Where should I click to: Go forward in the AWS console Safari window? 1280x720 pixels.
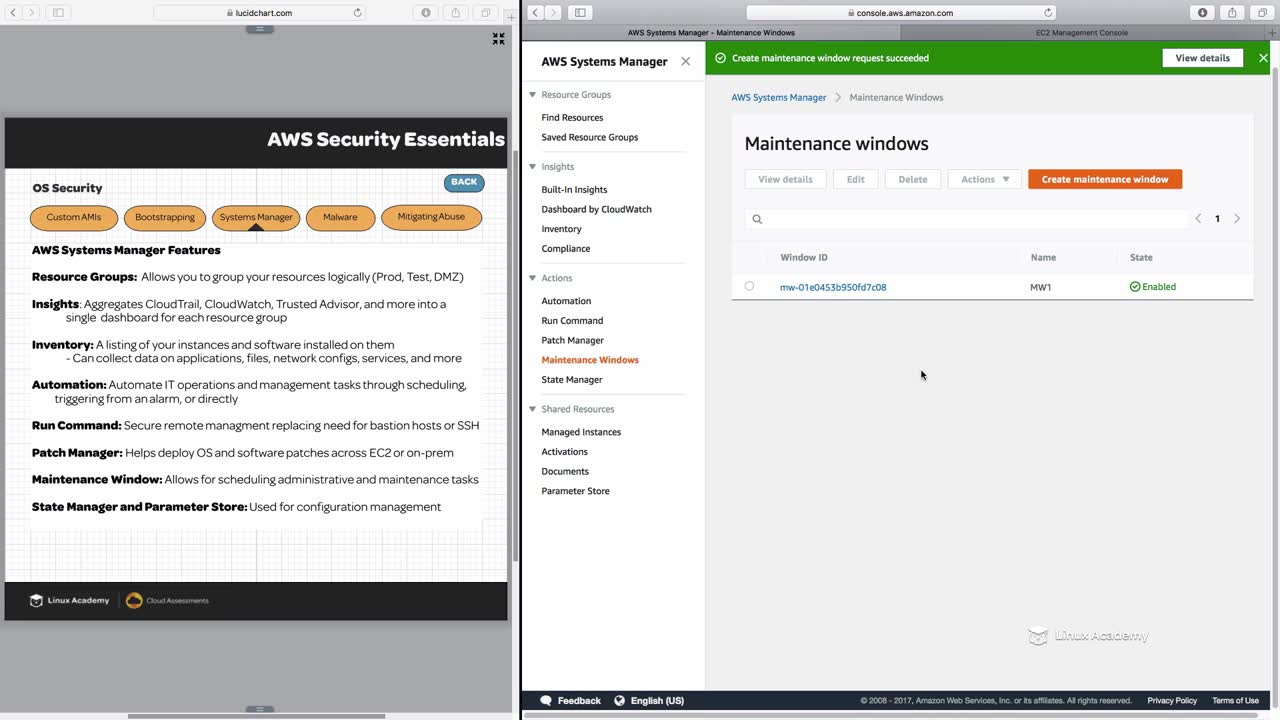click(554, 13)
